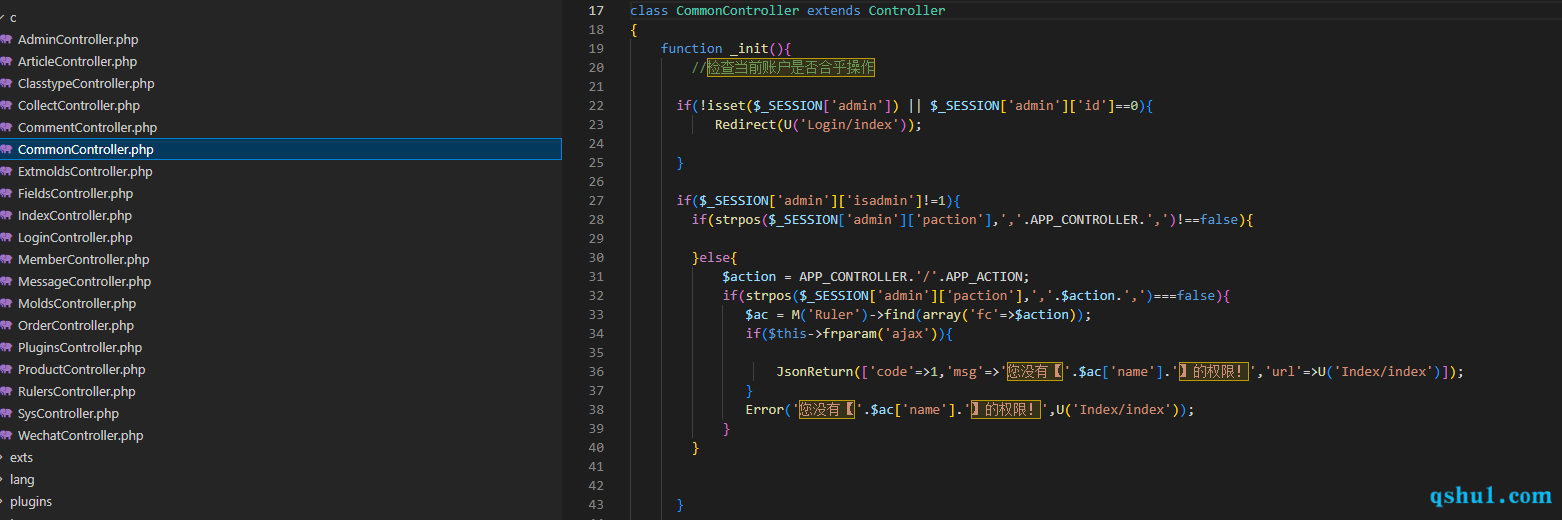This screenshot has height=520, width=1562.
Task: Select ClasstypeController.php in explorer
Action: [86, 84]
